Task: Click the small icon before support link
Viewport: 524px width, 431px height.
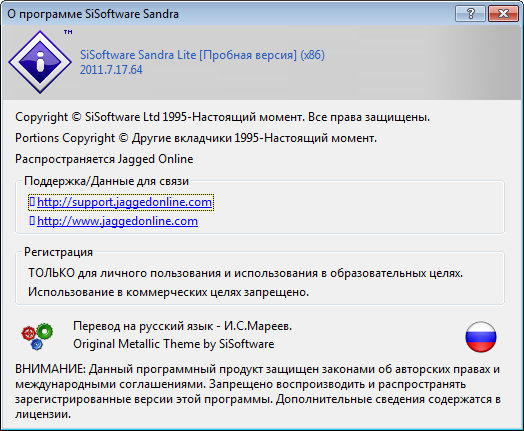Action: [x=32, y=201]
